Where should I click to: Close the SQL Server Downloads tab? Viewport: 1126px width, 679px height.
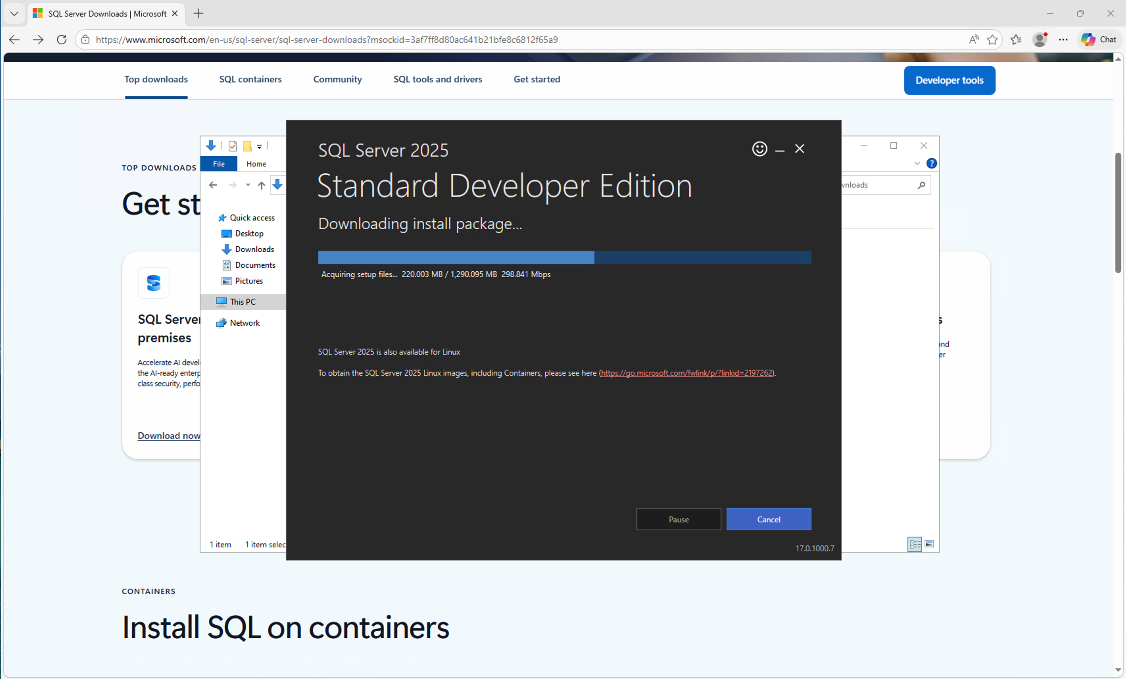[x=175, y=14]
